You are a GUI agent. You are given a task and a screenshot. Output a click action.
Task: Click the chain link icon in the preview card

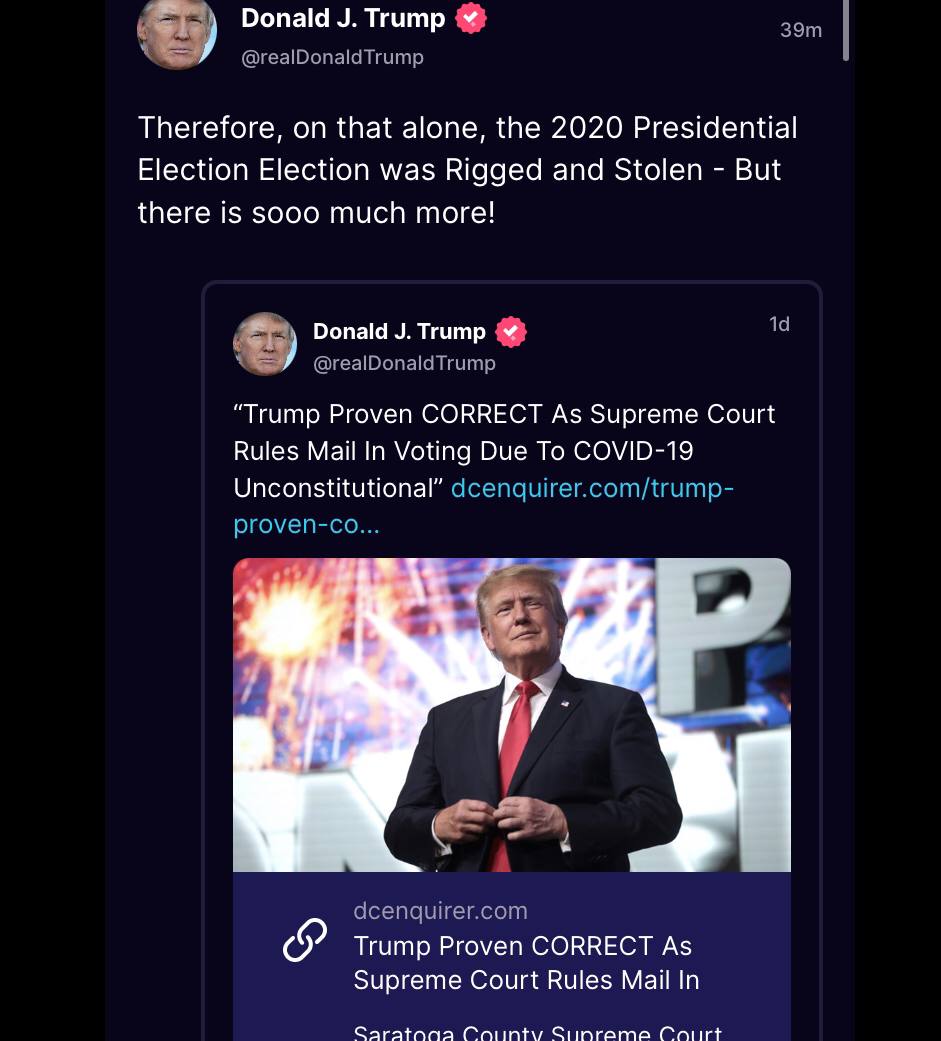pos(305,940)
